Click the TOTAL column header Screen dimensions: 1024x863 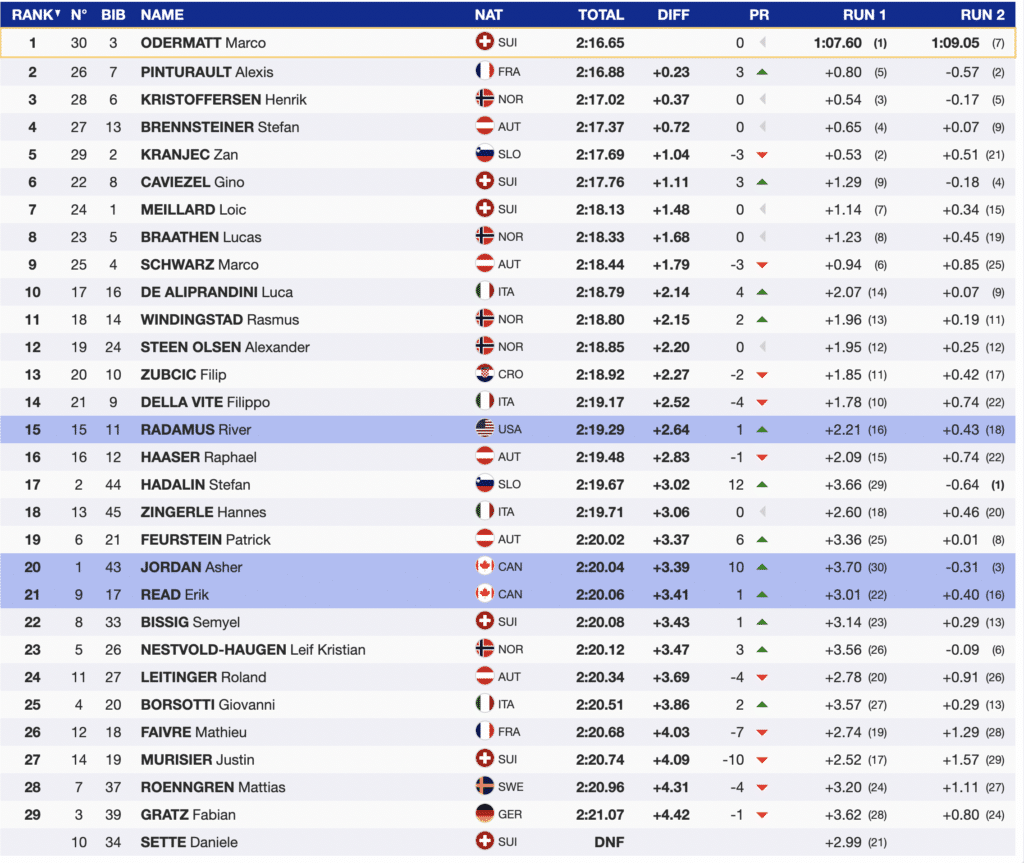point(600,15)
